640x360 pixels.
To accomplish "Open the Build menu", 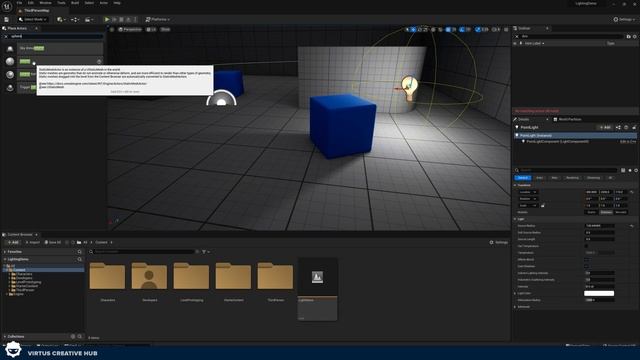I will tap(75, 3).
